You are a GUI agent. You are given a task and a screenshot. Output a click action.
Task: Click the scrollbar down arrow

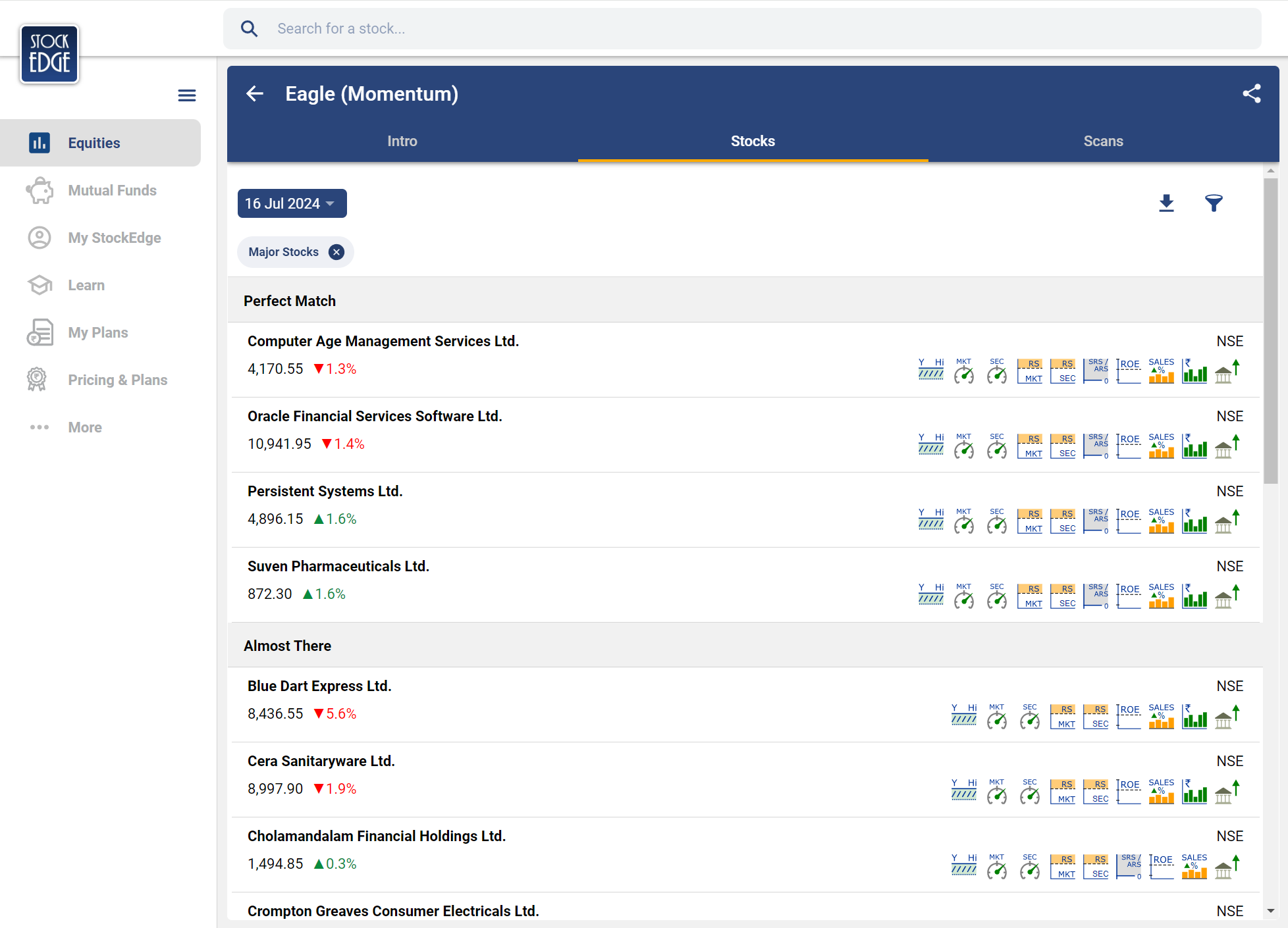pyautogui.click(x=1271, y=911)
